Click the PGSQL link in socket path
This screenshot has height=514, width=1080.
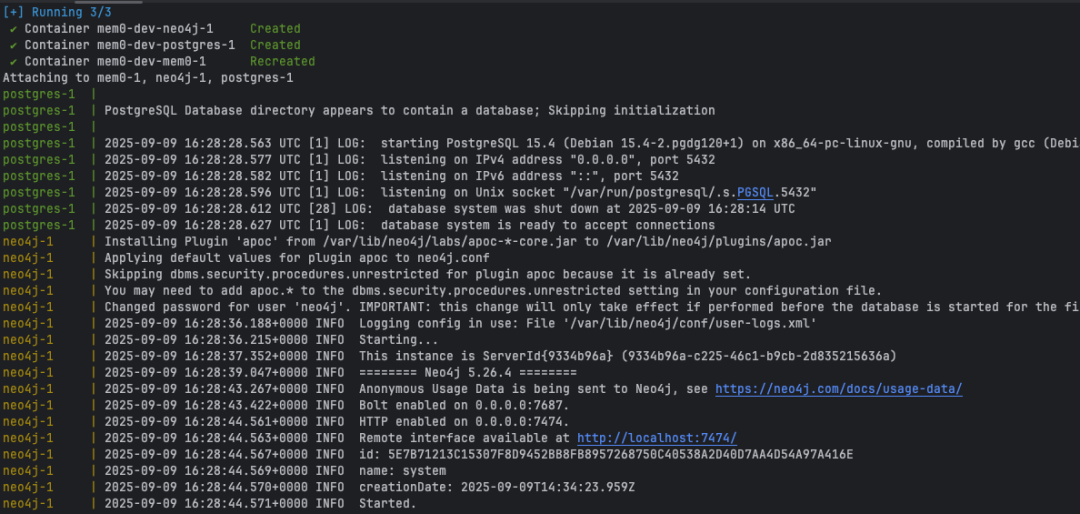point(754,192)
